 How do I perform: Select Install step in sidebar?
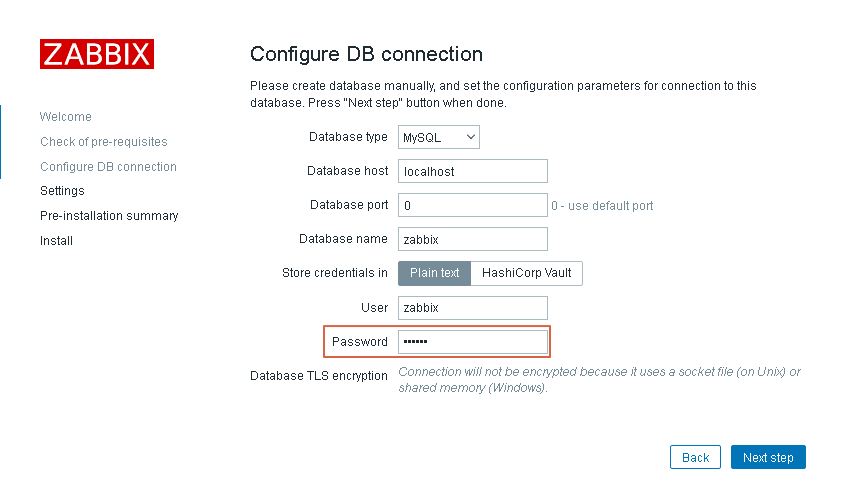56,241
